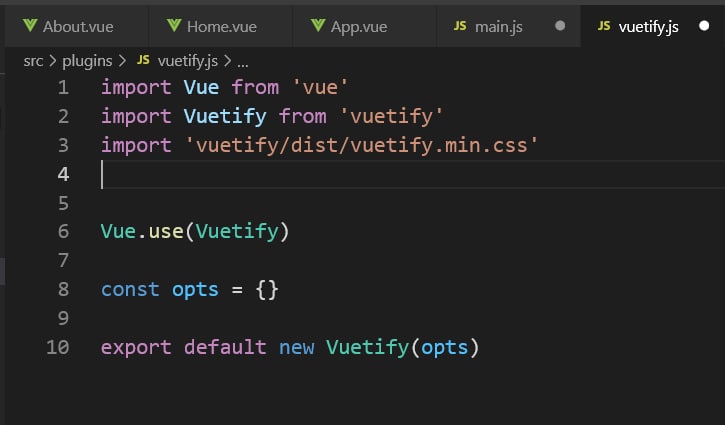
Task: Place cursor on empty line 4
Action: pos(412,174)
